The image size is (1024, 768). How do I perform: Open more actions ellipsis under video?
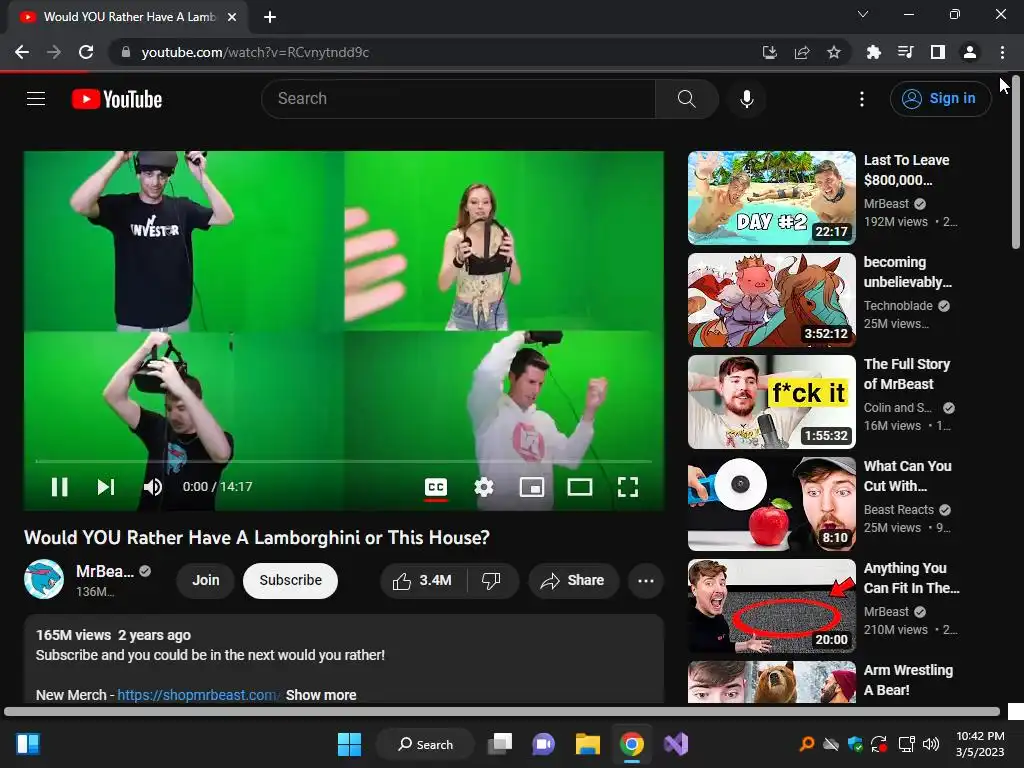coord(646,580)
